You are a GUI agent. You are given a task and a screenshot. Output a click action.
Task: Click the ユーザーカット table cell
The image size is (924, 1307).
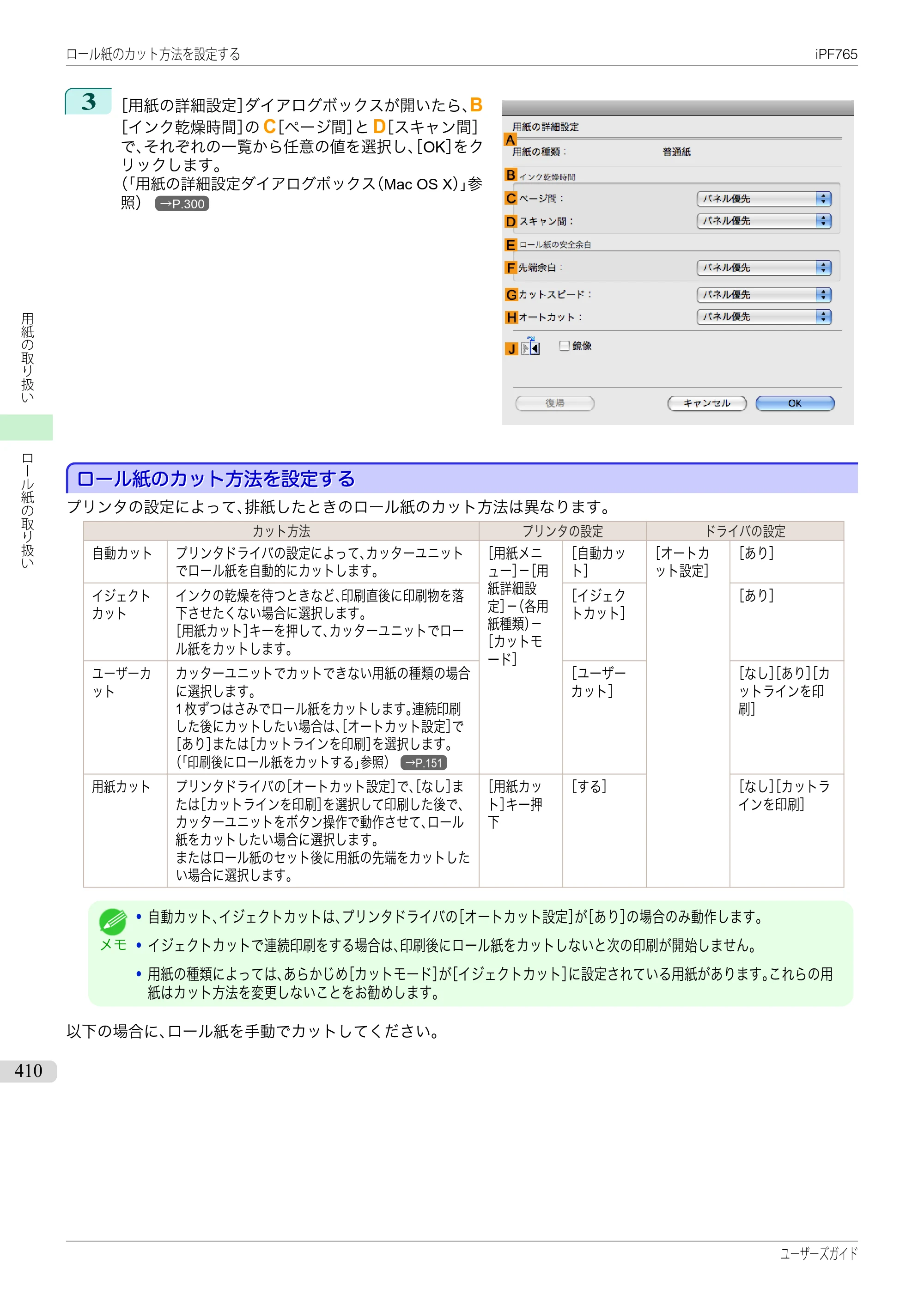[125, 717]
